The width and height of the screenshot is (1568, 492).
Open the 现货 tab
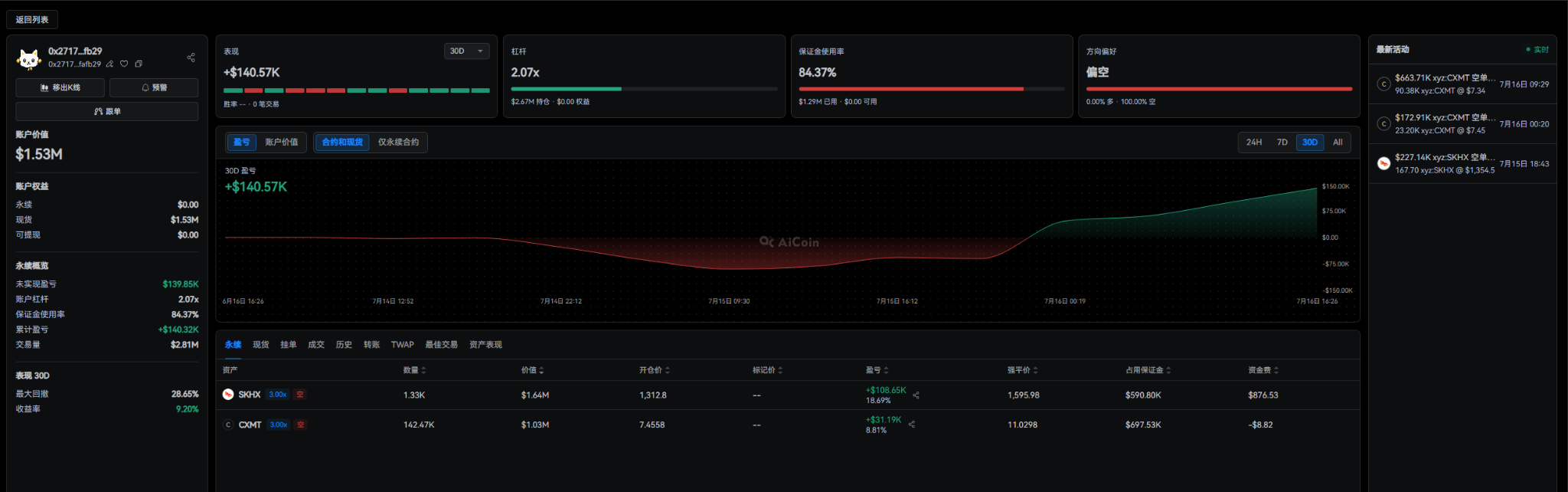[261, 345]
